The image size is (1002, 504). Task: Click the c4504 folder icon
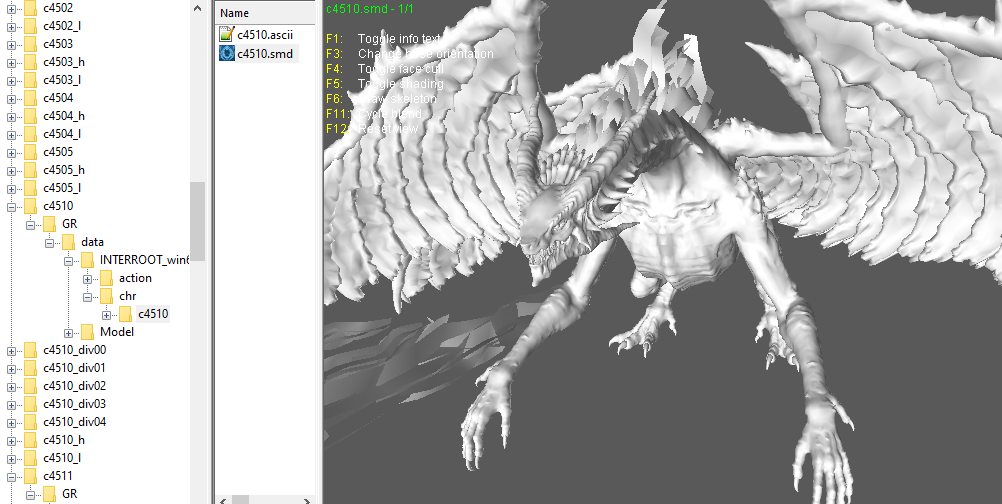point(30,98)
